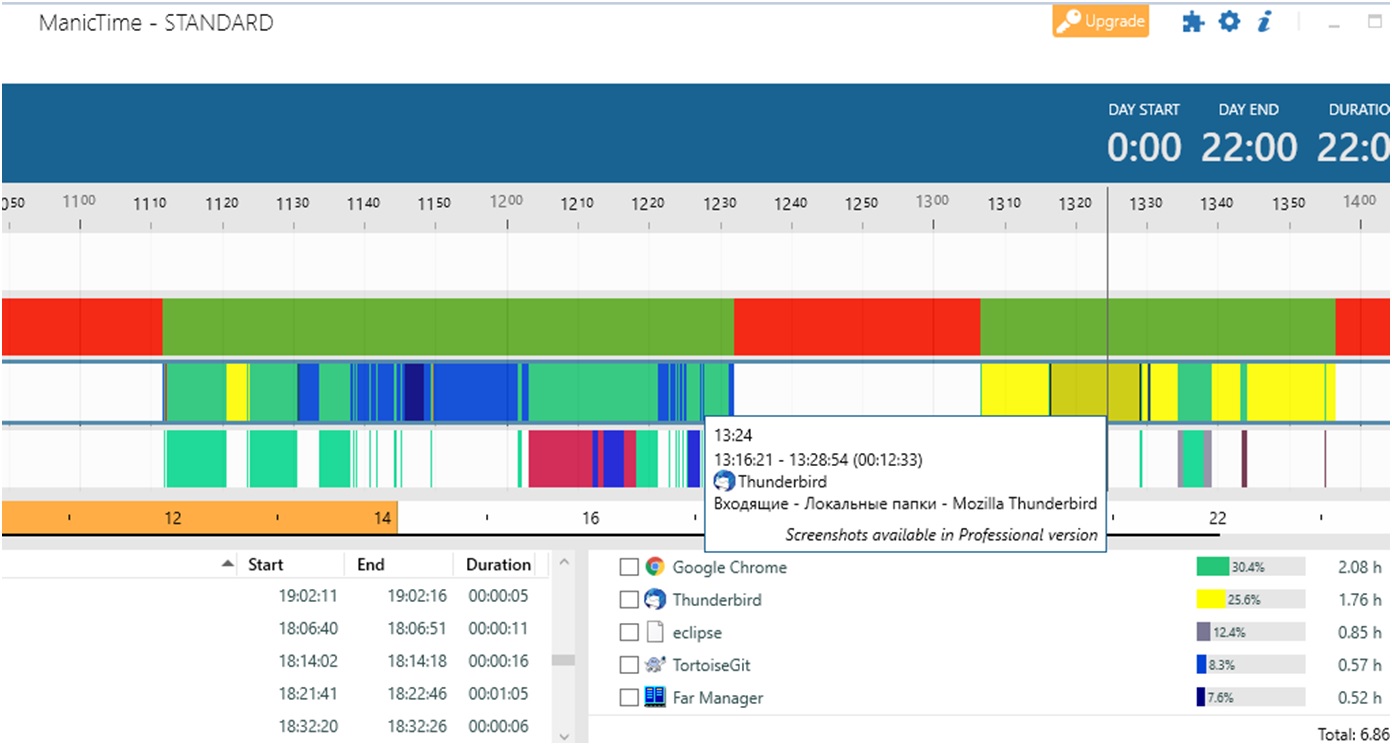Screen dimensions: 1392x745
Task: Click the Thunderbird icon in the applications list
Action: coord(655,600)
